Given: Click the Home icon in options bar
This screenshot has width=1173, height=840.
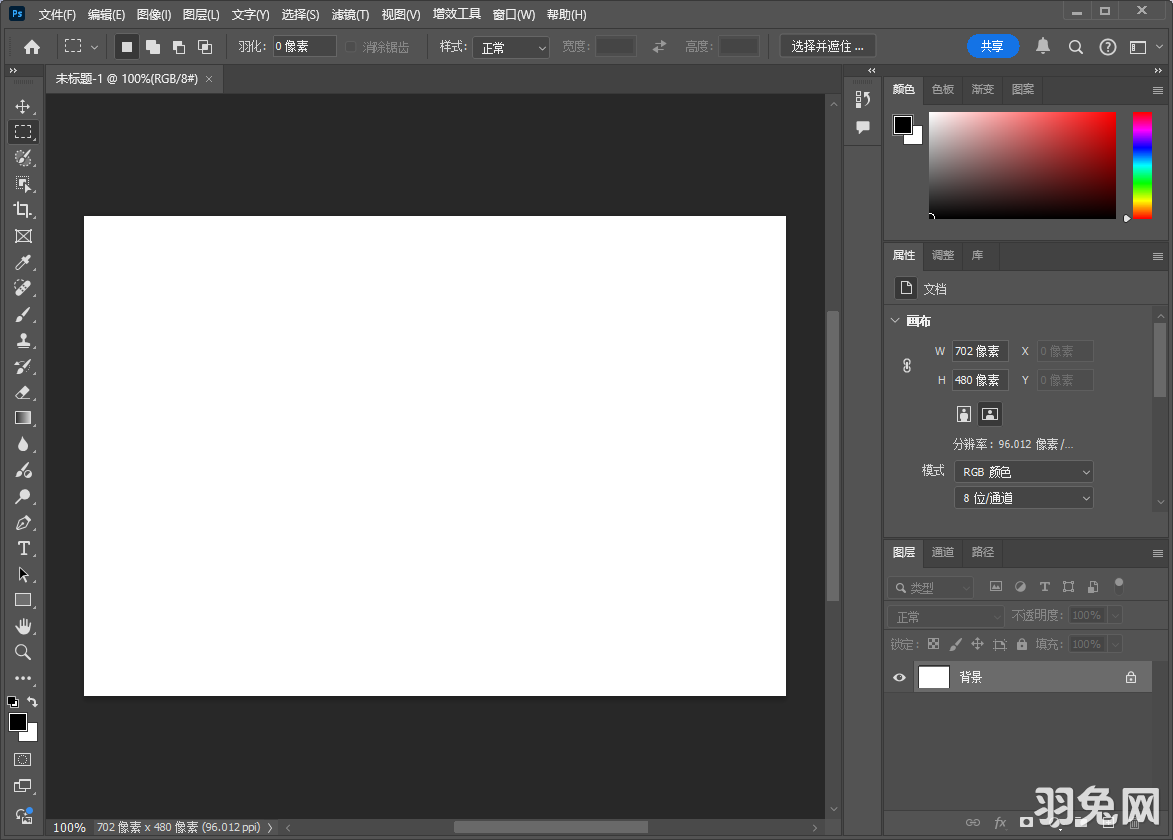Looking at the screenshot, I should point(31,47).
